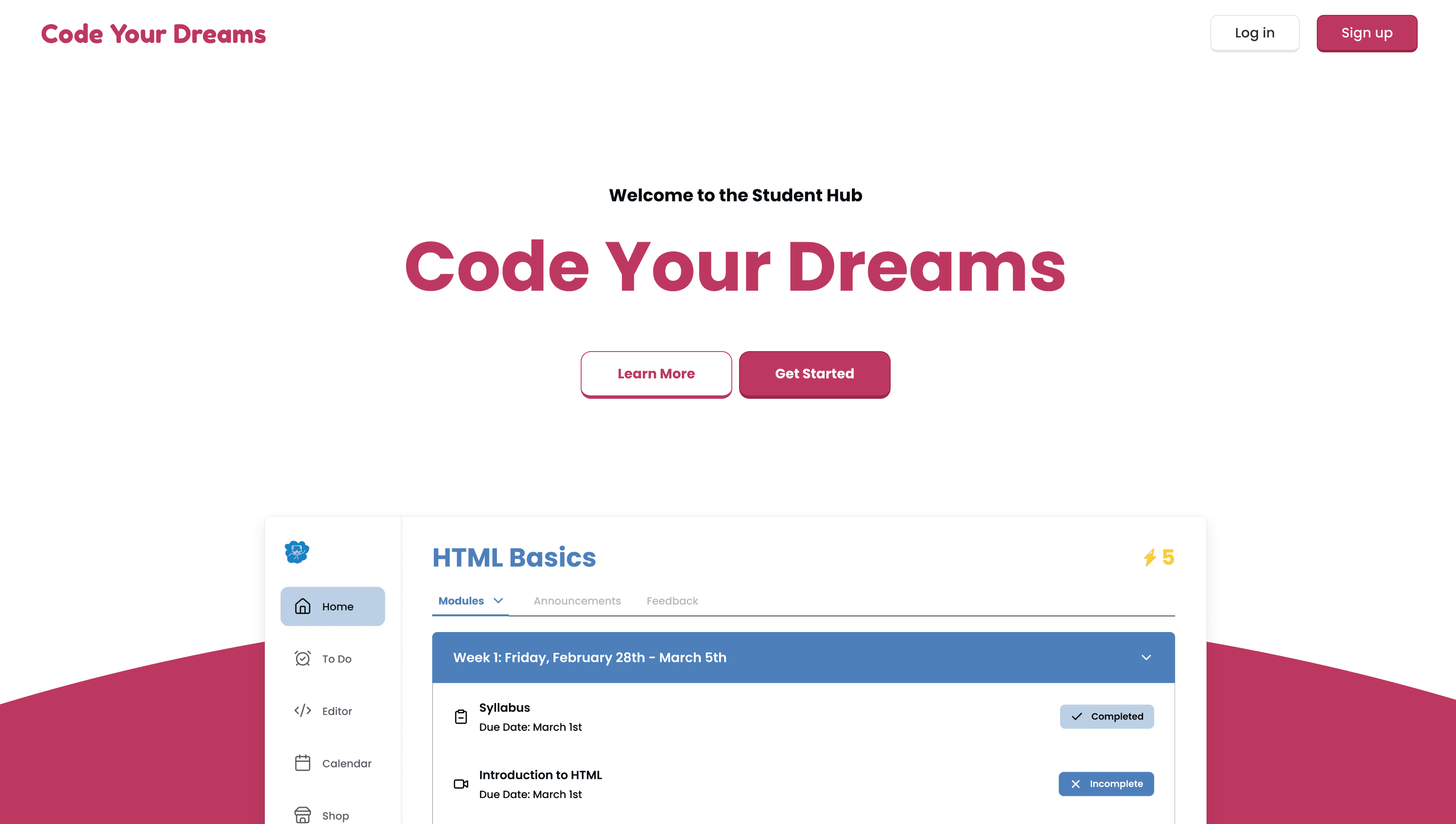
Task: Open the Week 1 chevron menu
Action: (x=1147, y=657)
